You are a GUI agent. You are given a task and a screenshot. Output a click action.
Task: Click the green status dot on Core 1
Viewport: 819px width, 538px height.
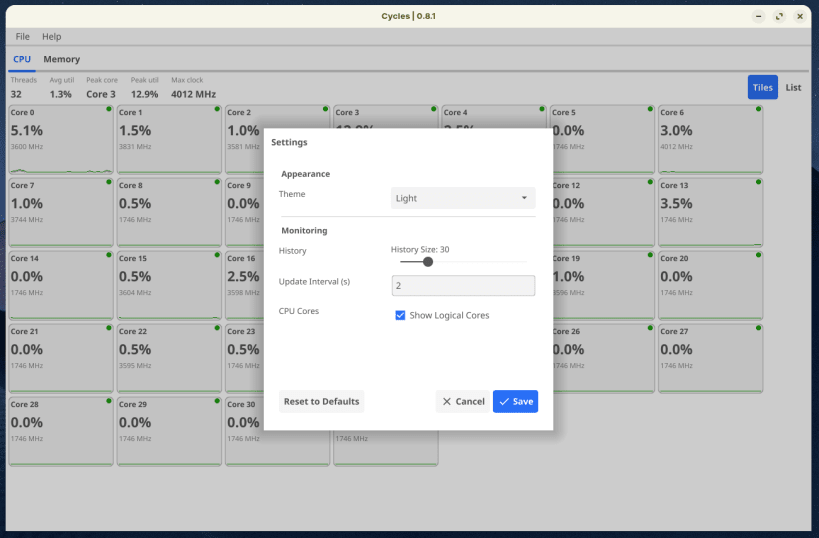(217, 109)
